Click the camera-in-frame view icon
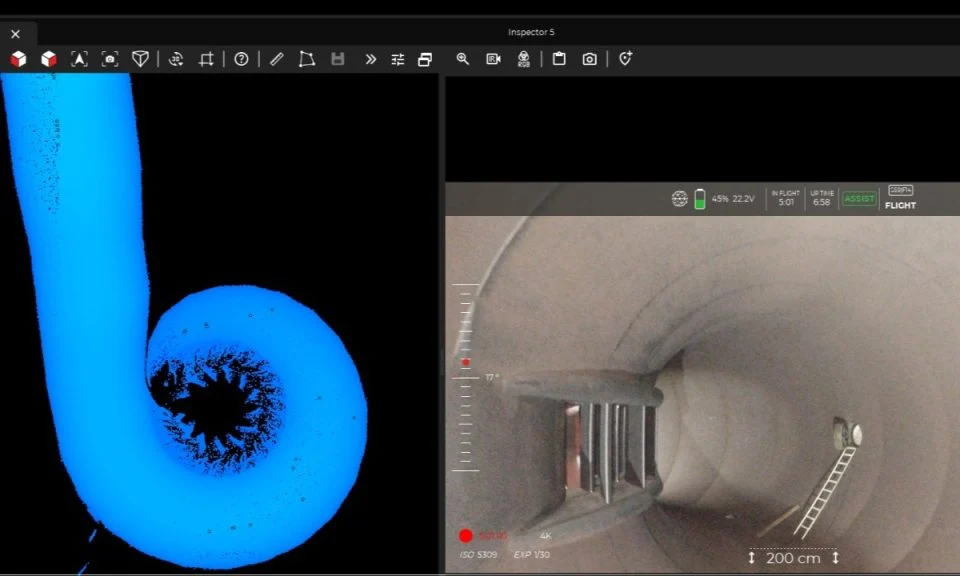The image size is (960, 576). [110, 59]
